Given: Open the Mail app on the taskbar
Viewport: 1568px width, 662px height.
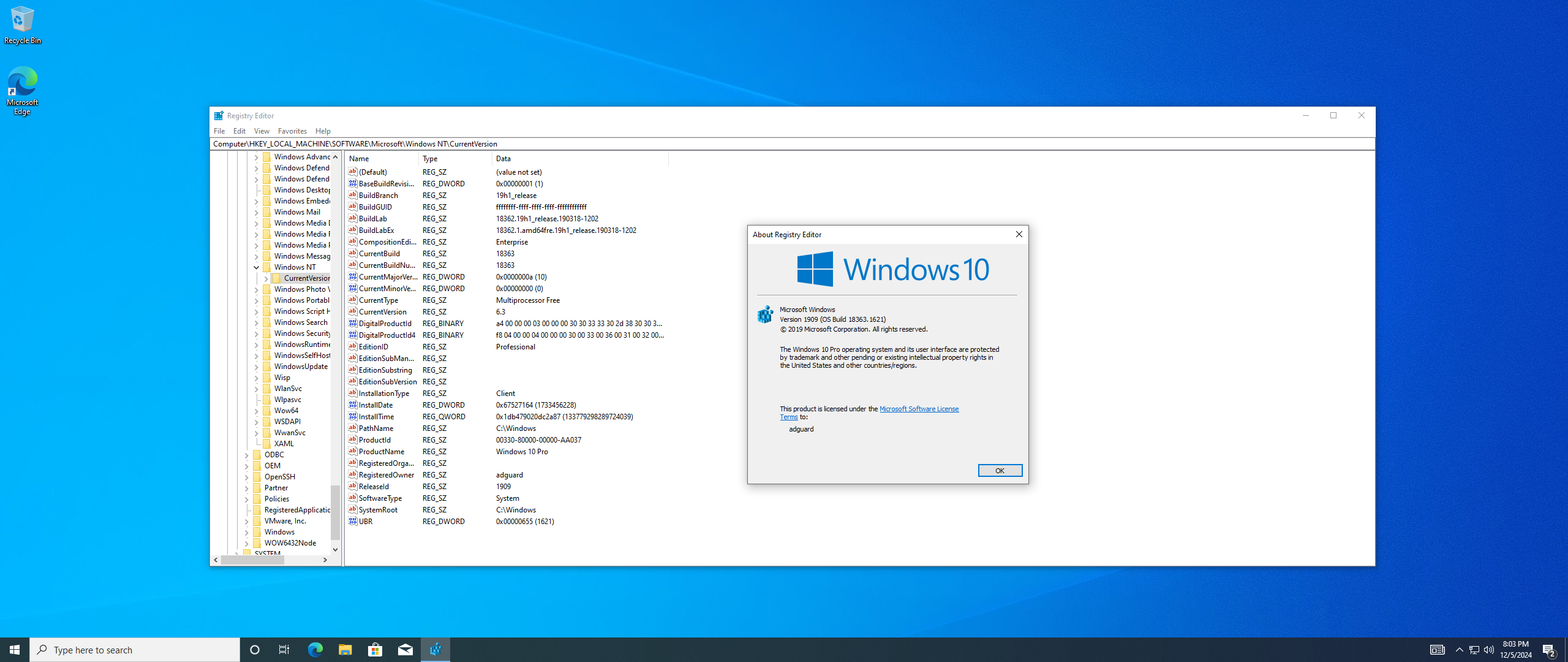Looking at the screenshot, I should coord(405,650).
